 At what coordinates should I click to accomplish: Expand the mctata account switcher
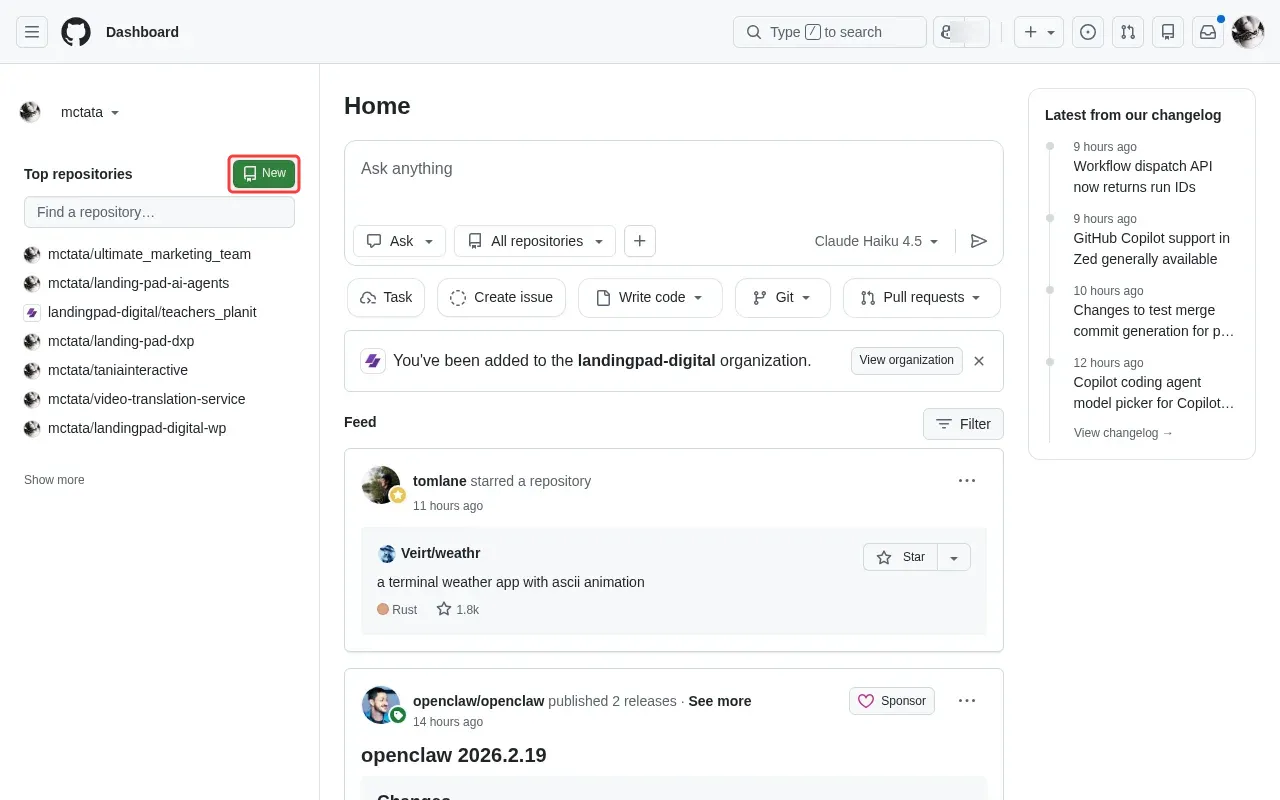[x=90, y=112]
